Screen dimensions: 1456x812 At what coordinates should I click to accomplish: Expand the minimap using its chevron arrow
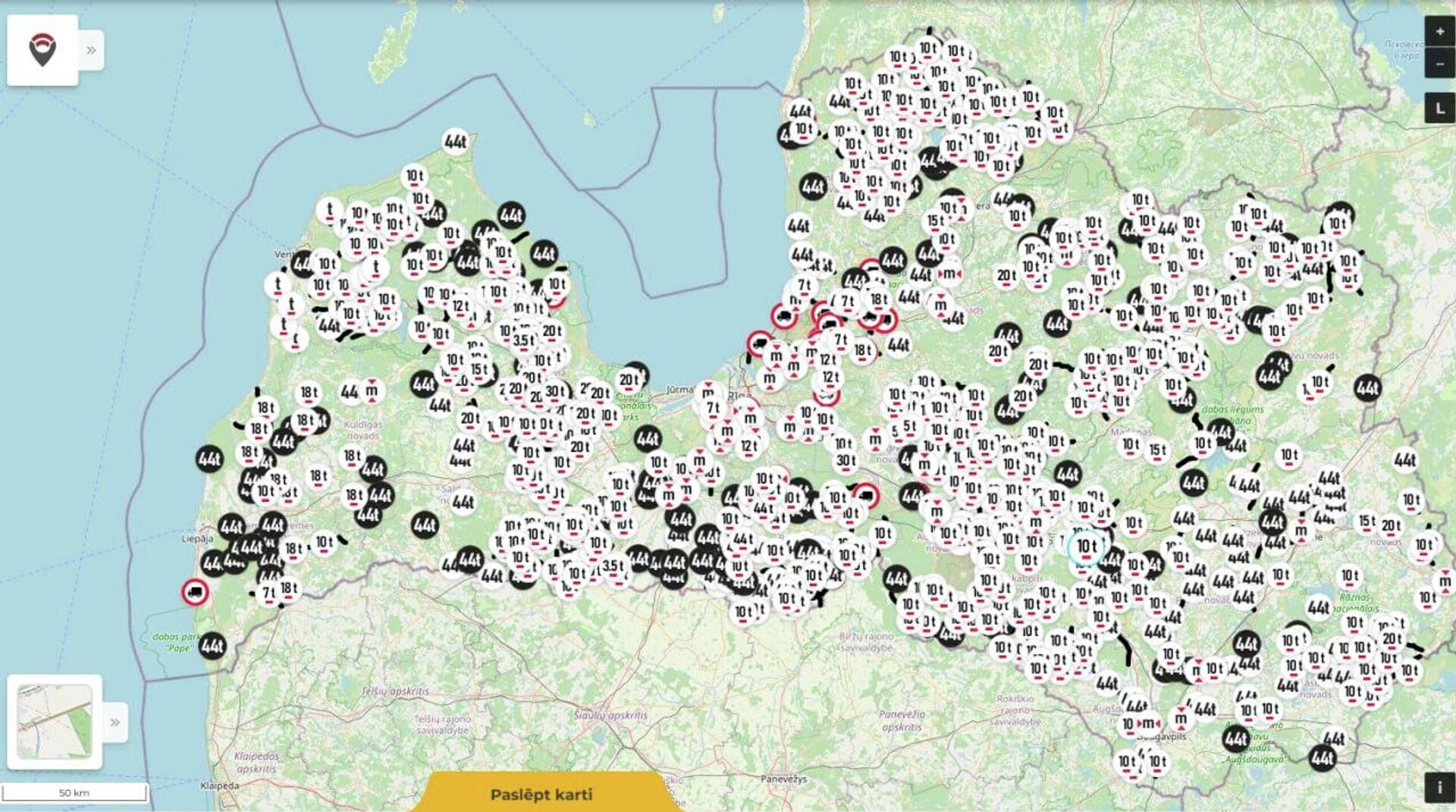click(115, 722)
